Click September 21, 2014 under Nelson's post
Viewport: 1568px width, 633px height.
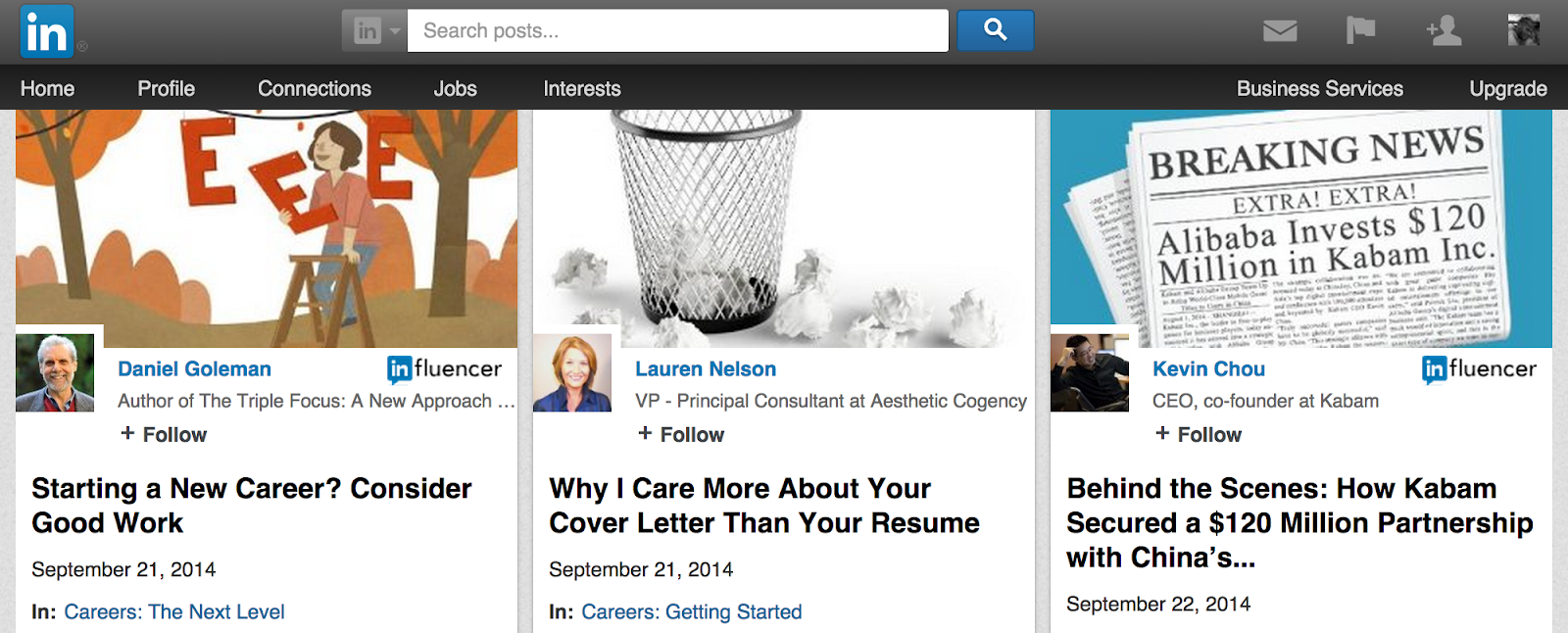point(641,569)
